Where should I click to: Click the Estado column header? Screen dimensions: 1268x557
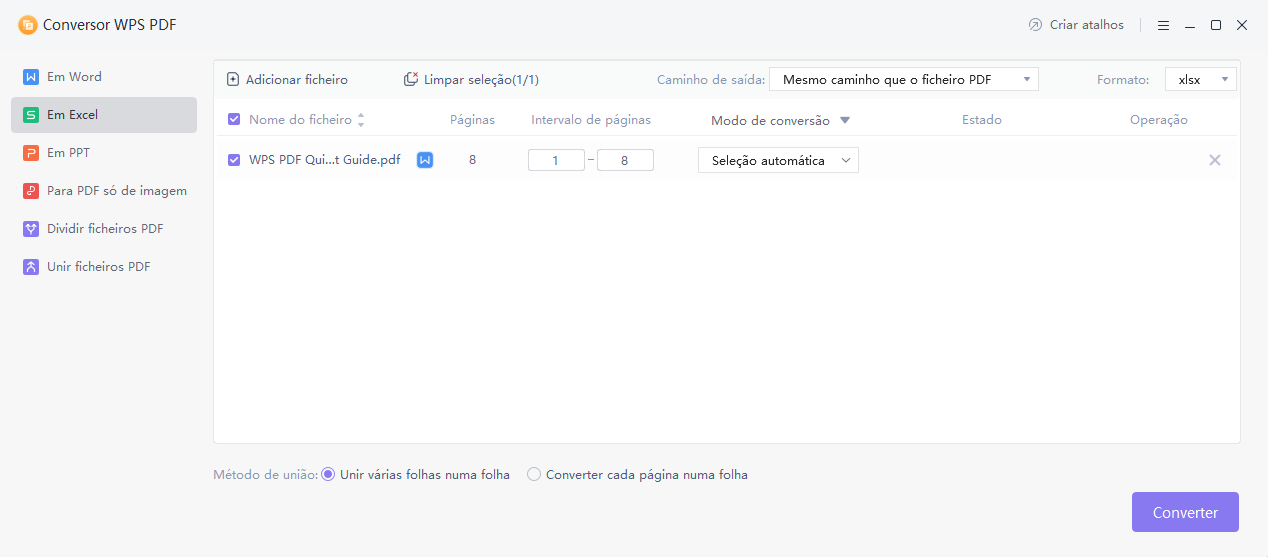(x=982, y=120)
